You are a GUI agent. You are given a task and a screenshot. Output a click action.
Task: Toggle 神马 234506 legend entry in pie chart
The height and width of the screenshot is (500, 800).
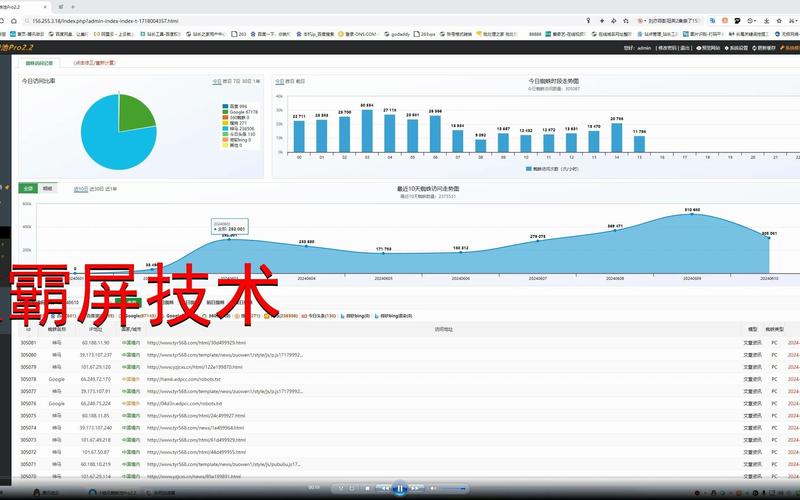239,129
